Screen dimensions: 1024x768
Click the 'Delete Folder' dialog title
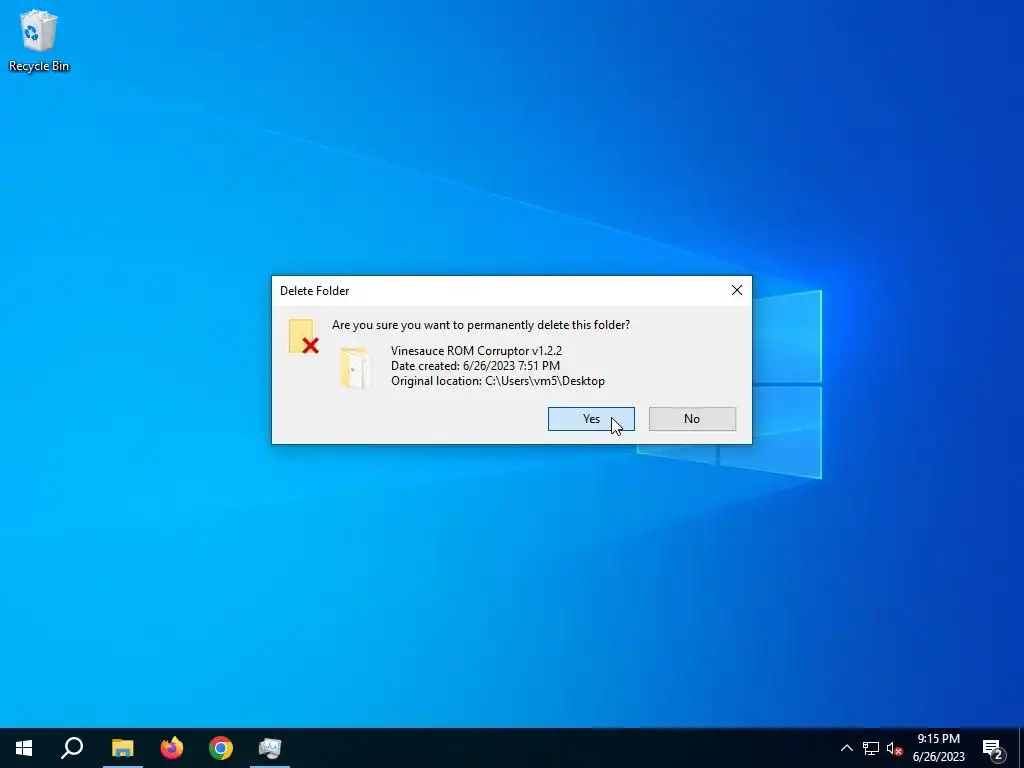[x=315, y=291]
